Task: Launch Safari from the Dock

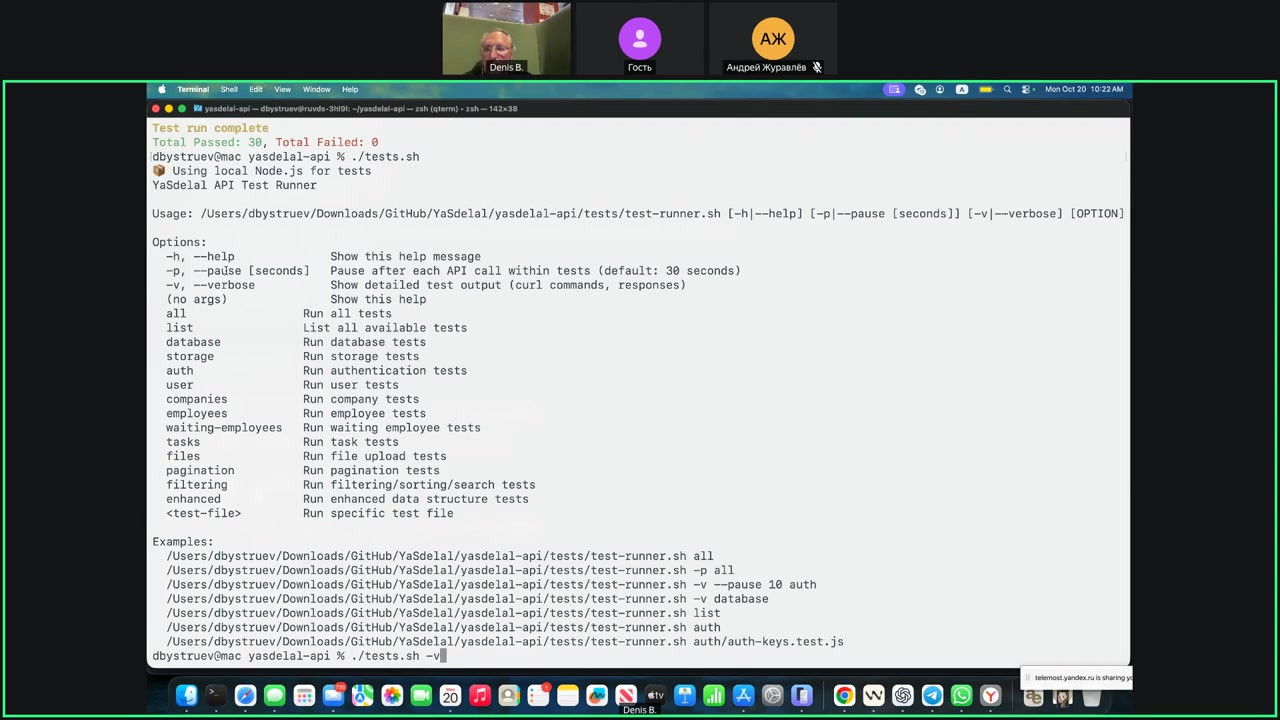Action: [x=245, y=696]
